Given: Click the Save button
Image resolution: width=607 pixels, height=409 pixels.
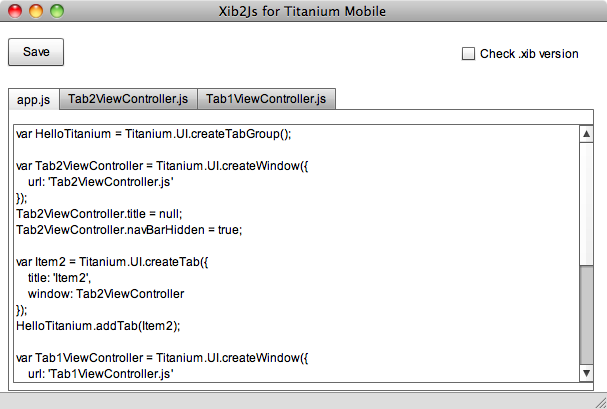Looking at the screenshot, I should pyautogui.click(x=36, y=52).
